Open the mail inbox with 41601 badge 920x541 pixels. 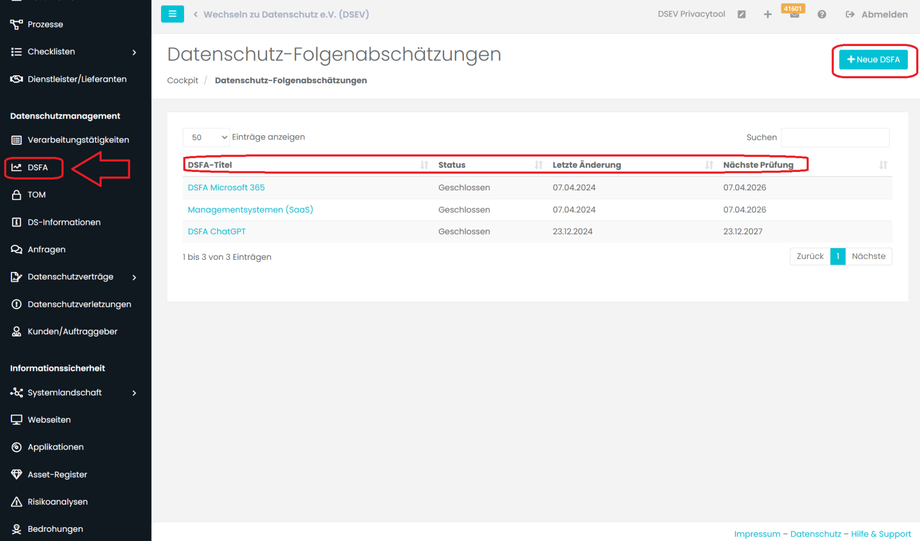pyautogui.click(x=794, y=15)
